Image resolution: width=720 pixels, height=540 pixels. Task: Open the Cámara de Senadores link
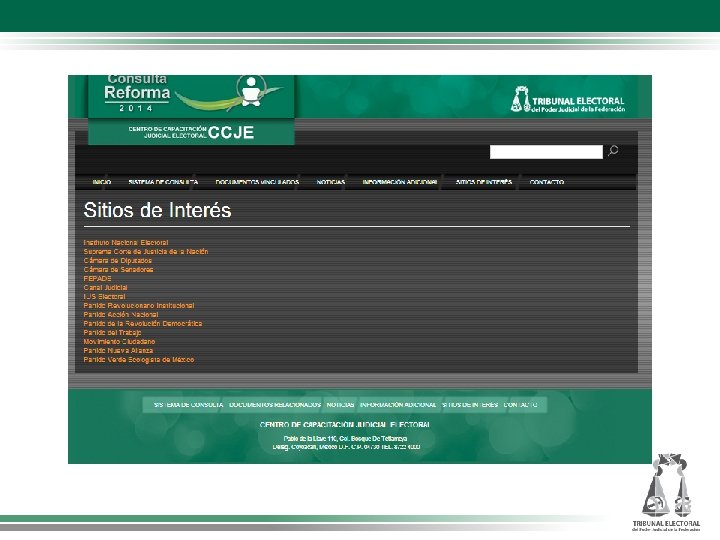pos(118,270)
